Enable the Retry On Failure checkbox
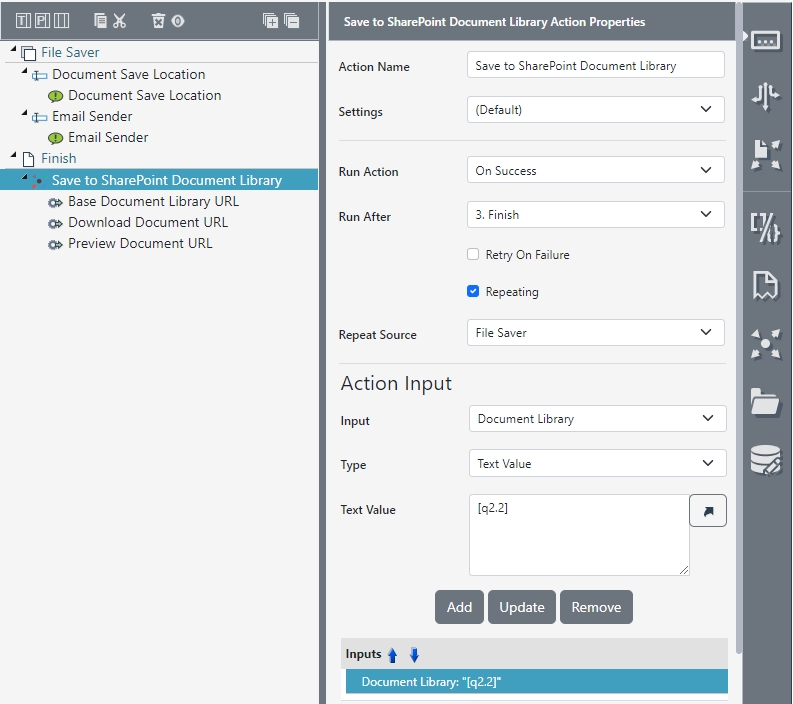Screen dimensions: 793x704 click(473, 254)
